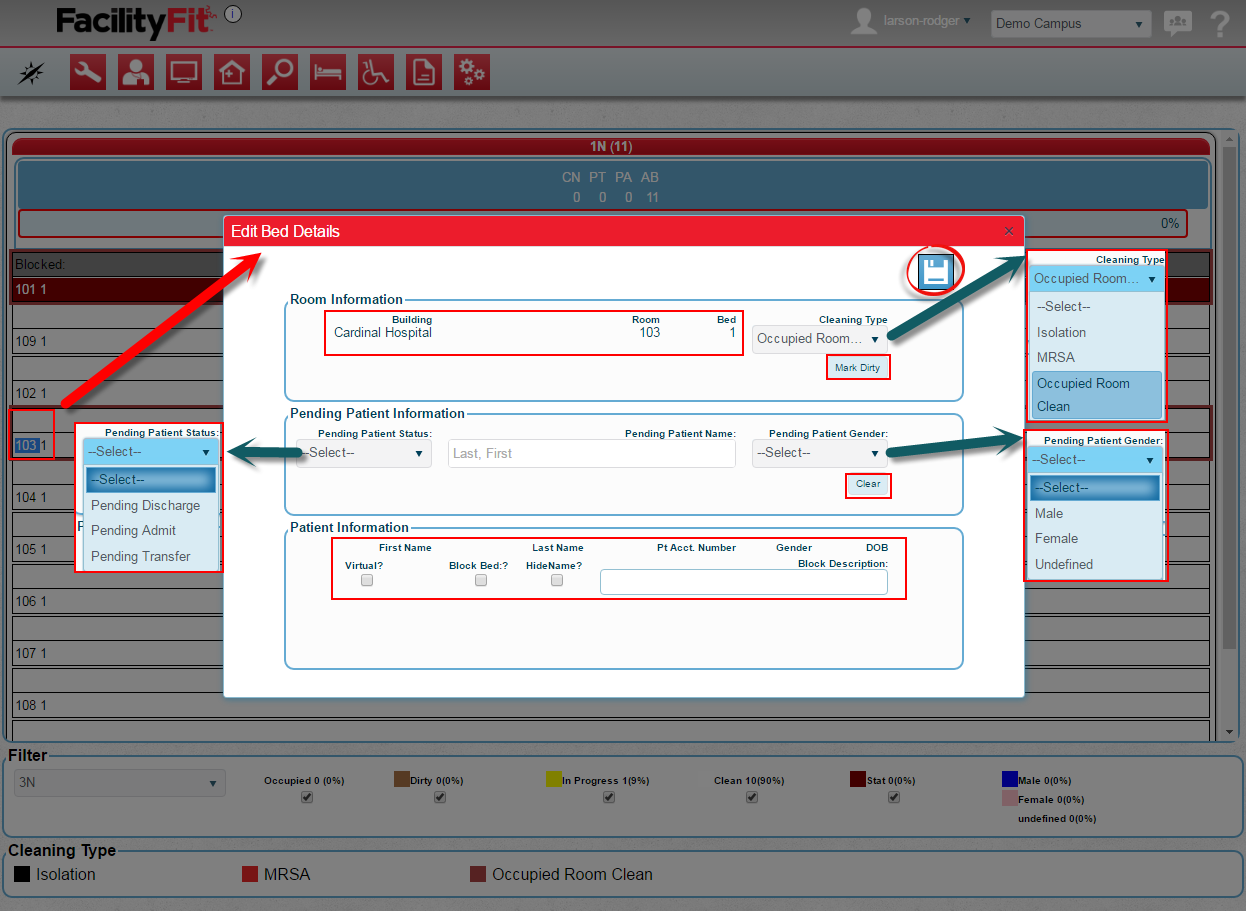Save bed details with floppy disk icon
Image resolution: width=1246 pixels, height=911 pixels.
(934, 272)
